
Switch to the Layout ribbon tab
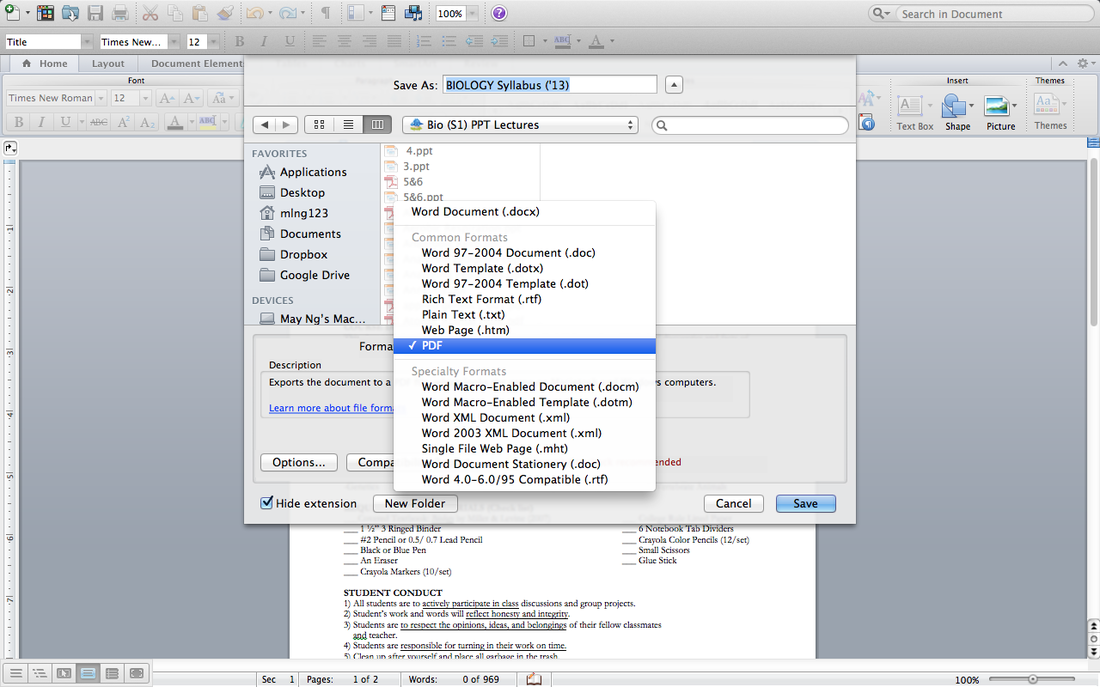pos(107,62)
